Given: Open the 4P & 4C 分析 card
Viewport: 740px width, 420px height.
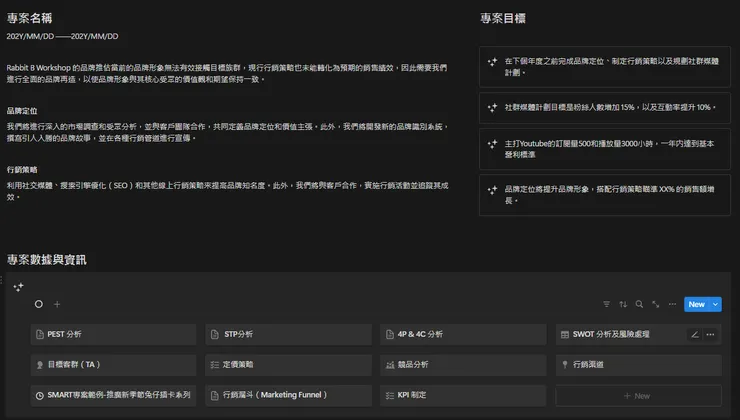Looking at the screenshot, I should point(463,334).
